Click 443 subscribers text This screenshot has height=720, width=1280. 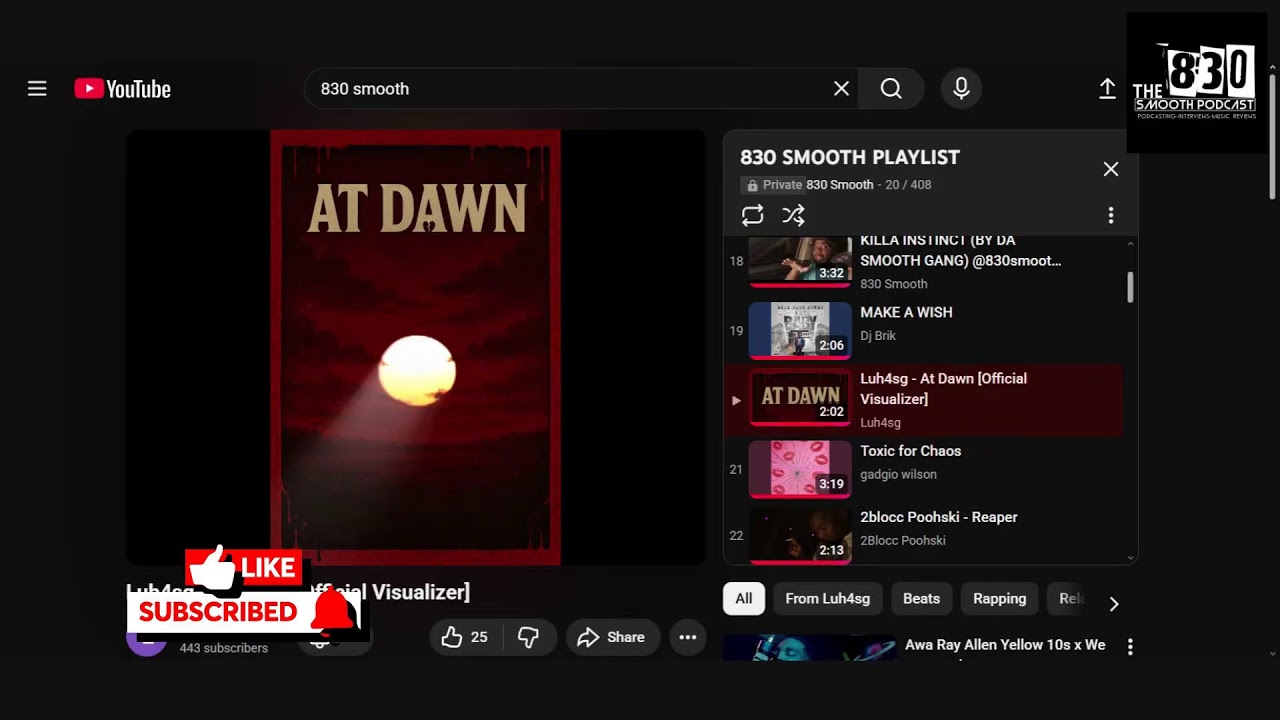(x=224, y=648)
